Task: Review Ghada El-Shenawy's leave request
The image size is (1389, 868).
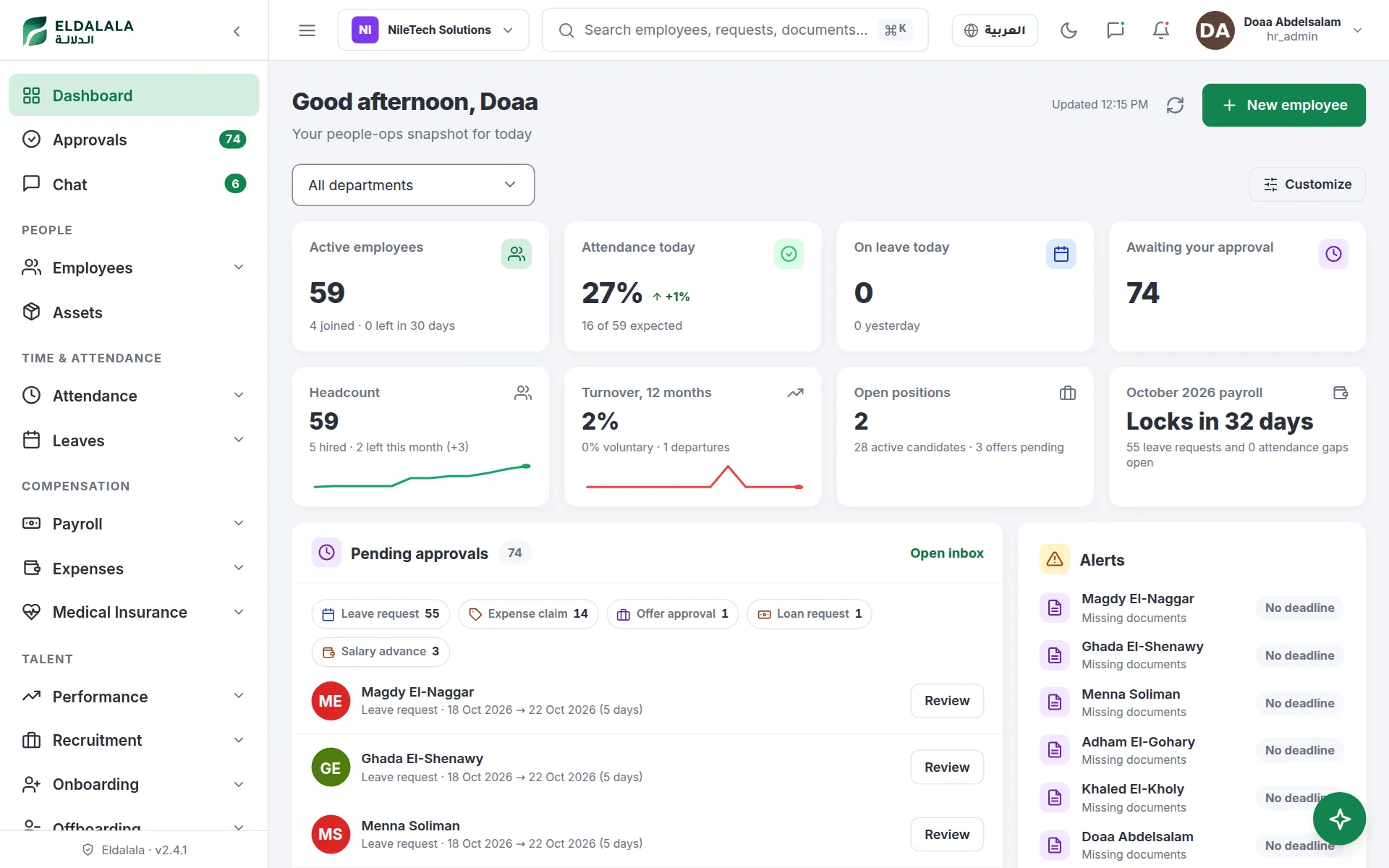Action: click(x=946, y=767)
